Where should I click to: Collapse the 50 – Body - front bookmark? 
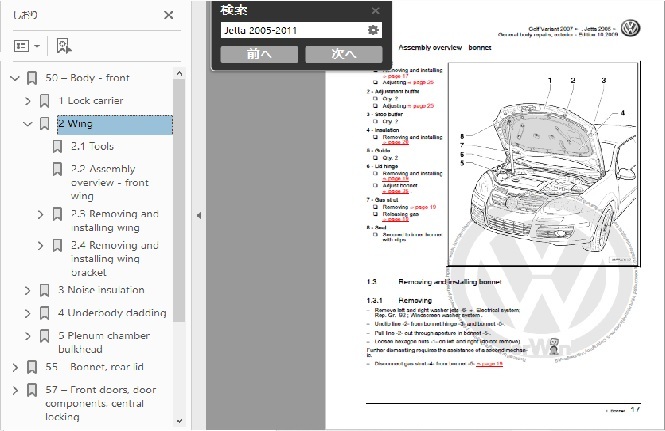(x=15, y=78)
